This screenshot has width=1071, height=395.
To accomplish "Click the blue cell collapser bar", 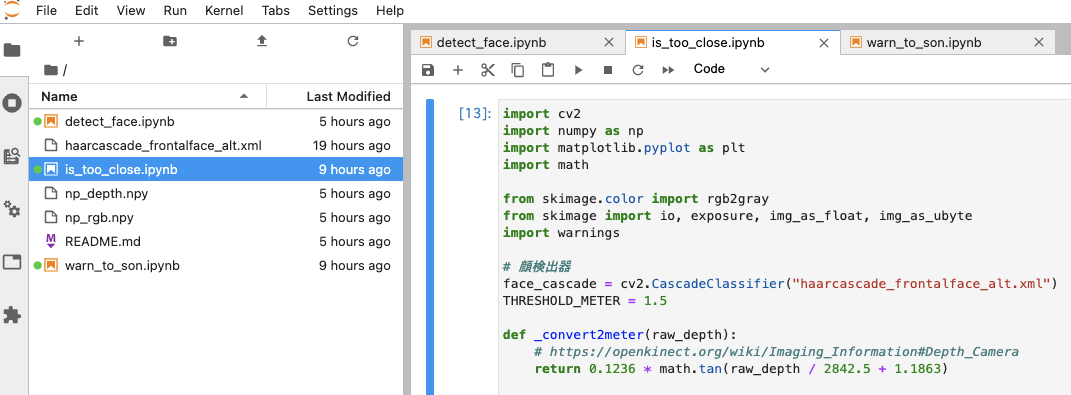I will 430,247.
